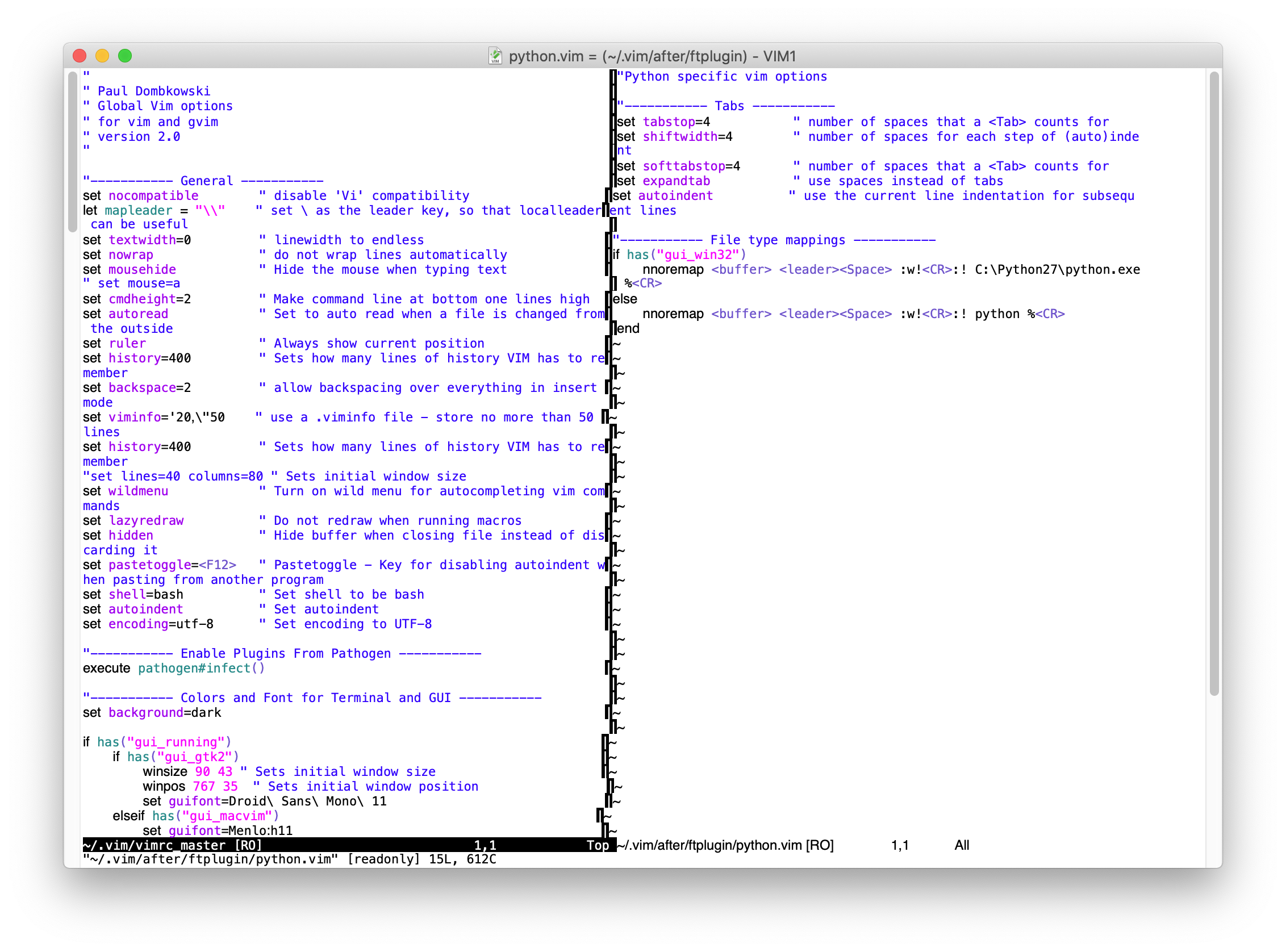Click 'expandtab' option
Viewport: 1286px width, 952px height.
677,181
